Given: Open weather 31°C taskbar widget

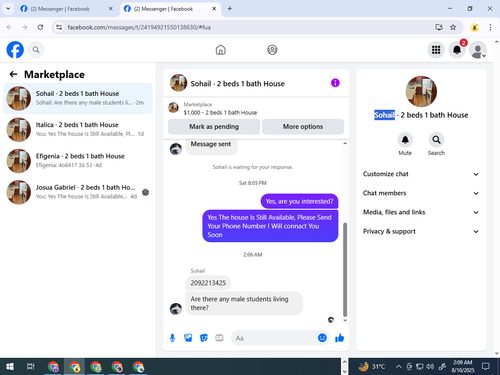Looking at the screenshot, I should [x=371, y=367].
